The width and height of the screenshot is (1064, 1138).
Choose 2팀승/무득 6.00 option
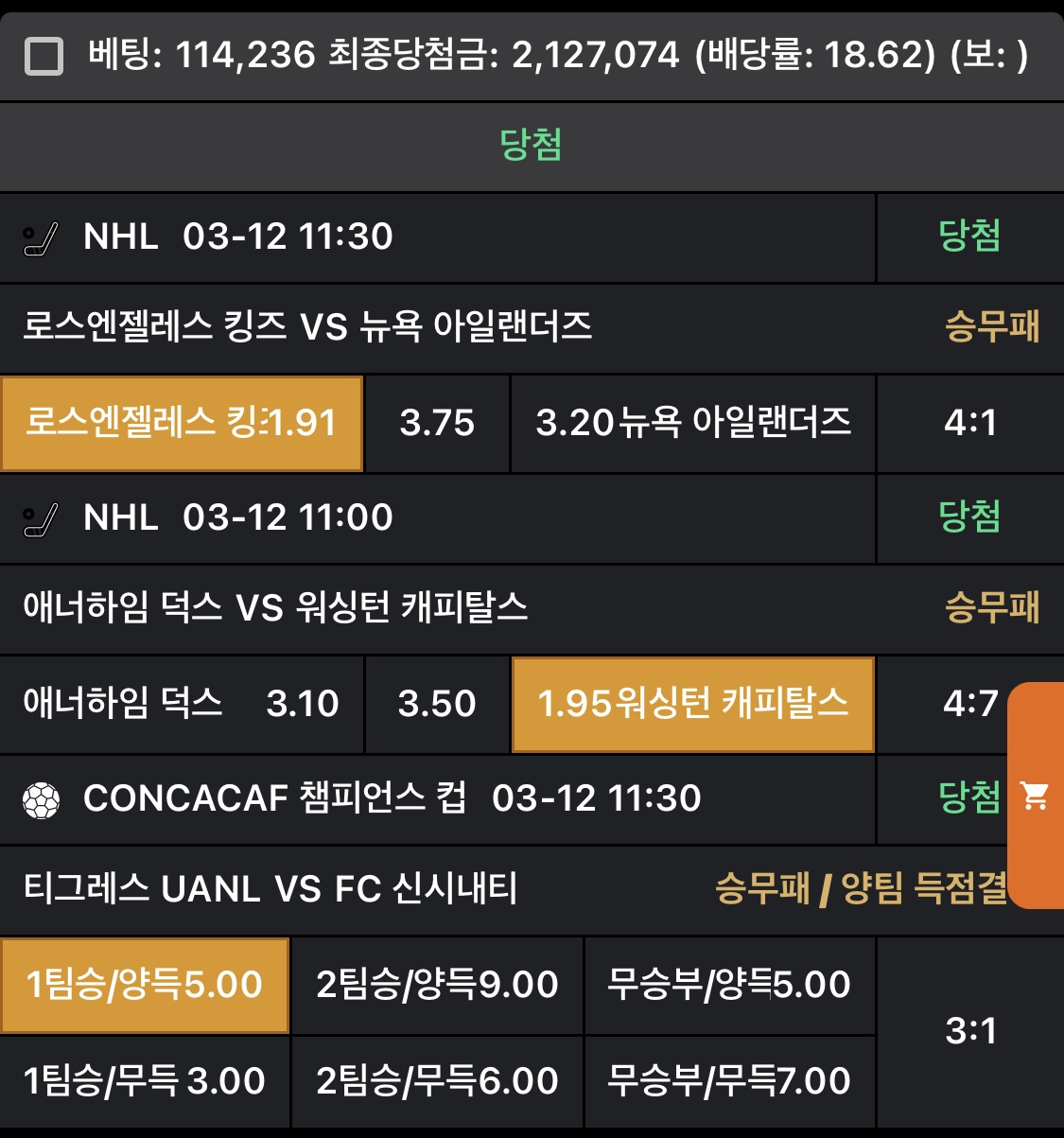pyautogui.click(x=437, y=1081)
